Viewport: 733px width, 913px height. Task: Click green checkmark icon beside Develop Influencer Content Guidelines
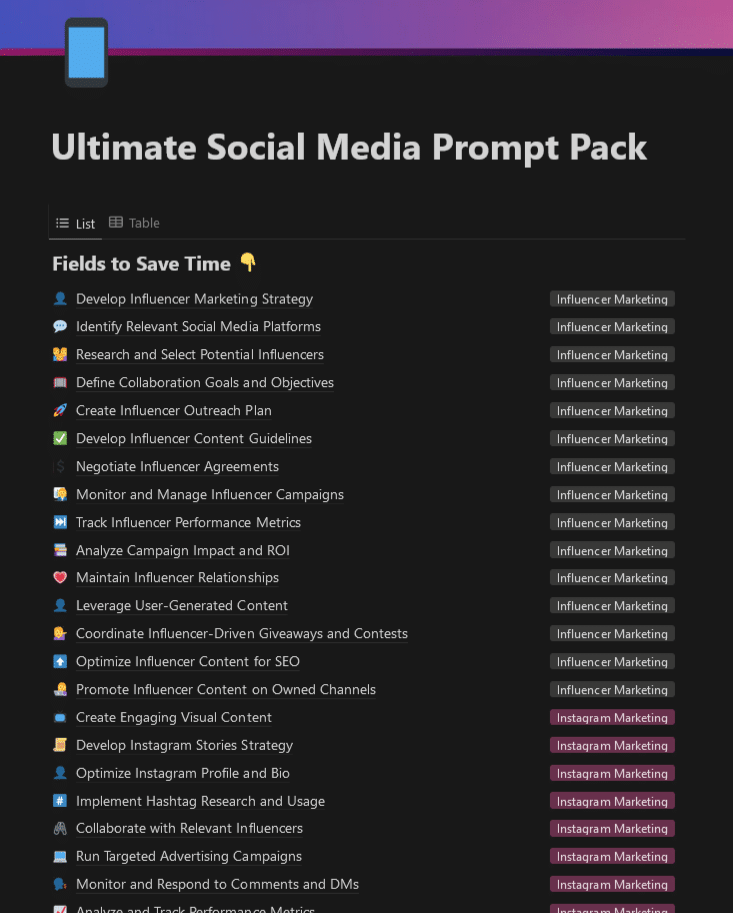point(60,439)
